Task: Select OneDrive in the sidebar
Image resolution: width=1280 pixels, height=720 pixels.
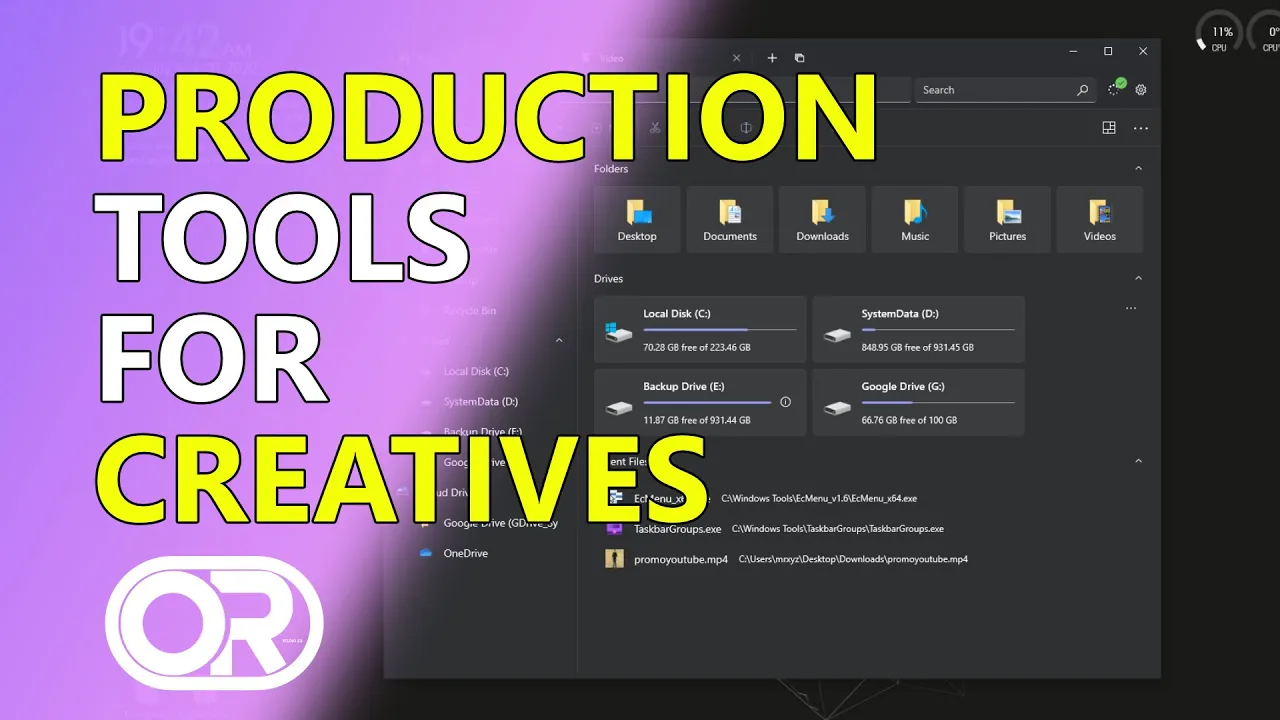Action: [465, 553]
